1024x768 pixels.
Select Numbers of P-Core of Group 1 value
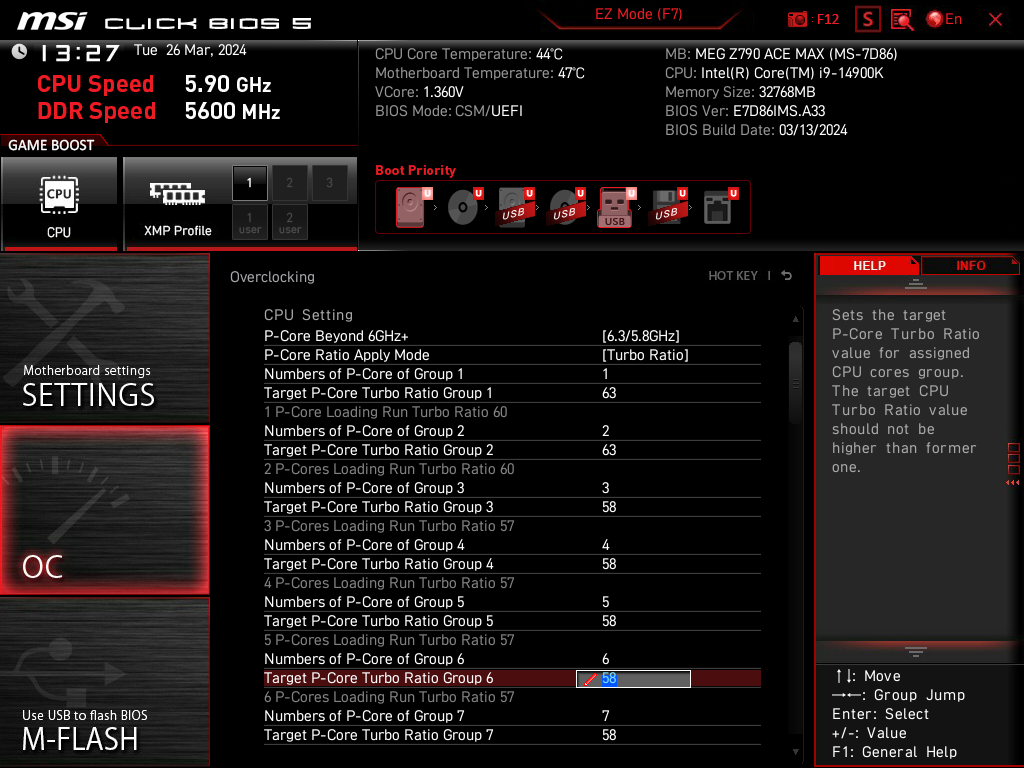[605, 374]
